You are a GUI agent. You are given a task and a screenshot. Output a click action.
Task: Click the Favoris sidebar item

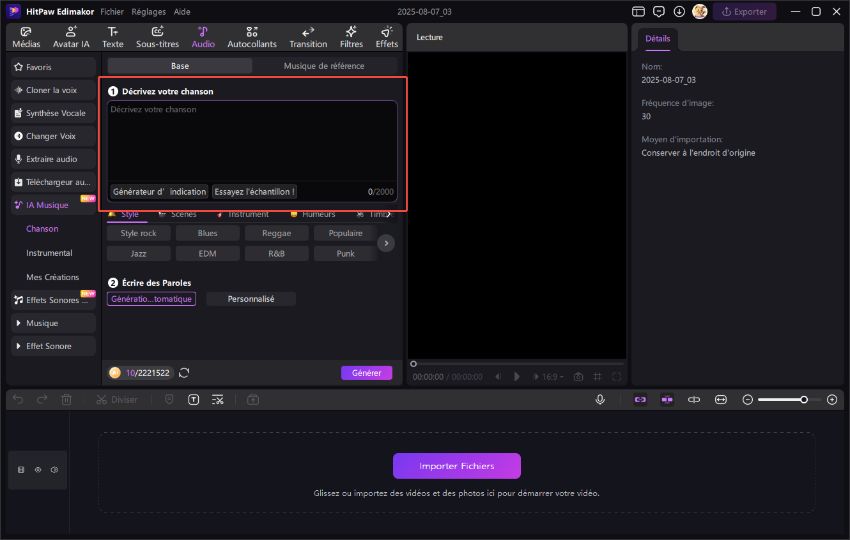click(x=53, y=67)
